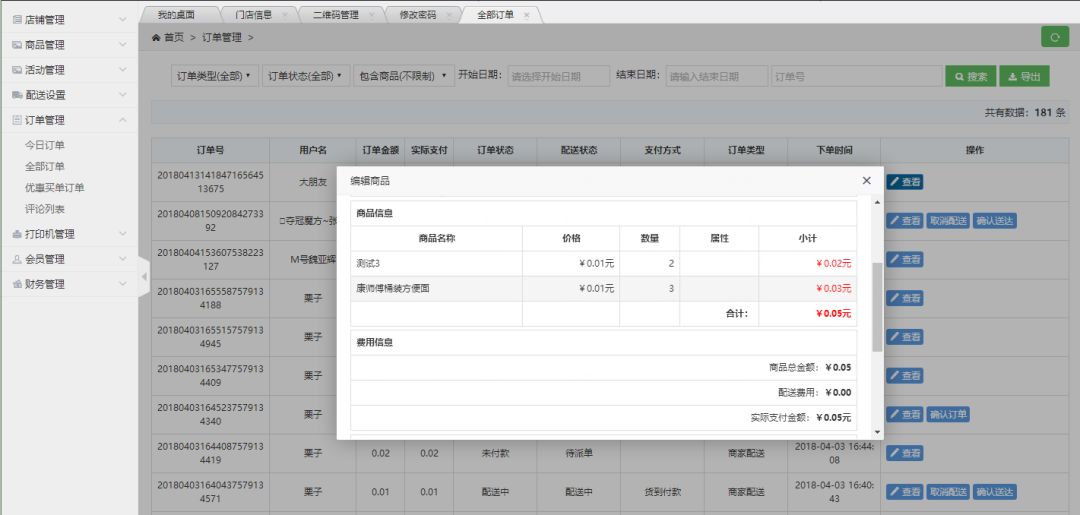Click 取消配送 for order ending 4571
The height and width of the screenshot is (515, 1080).
948,492
